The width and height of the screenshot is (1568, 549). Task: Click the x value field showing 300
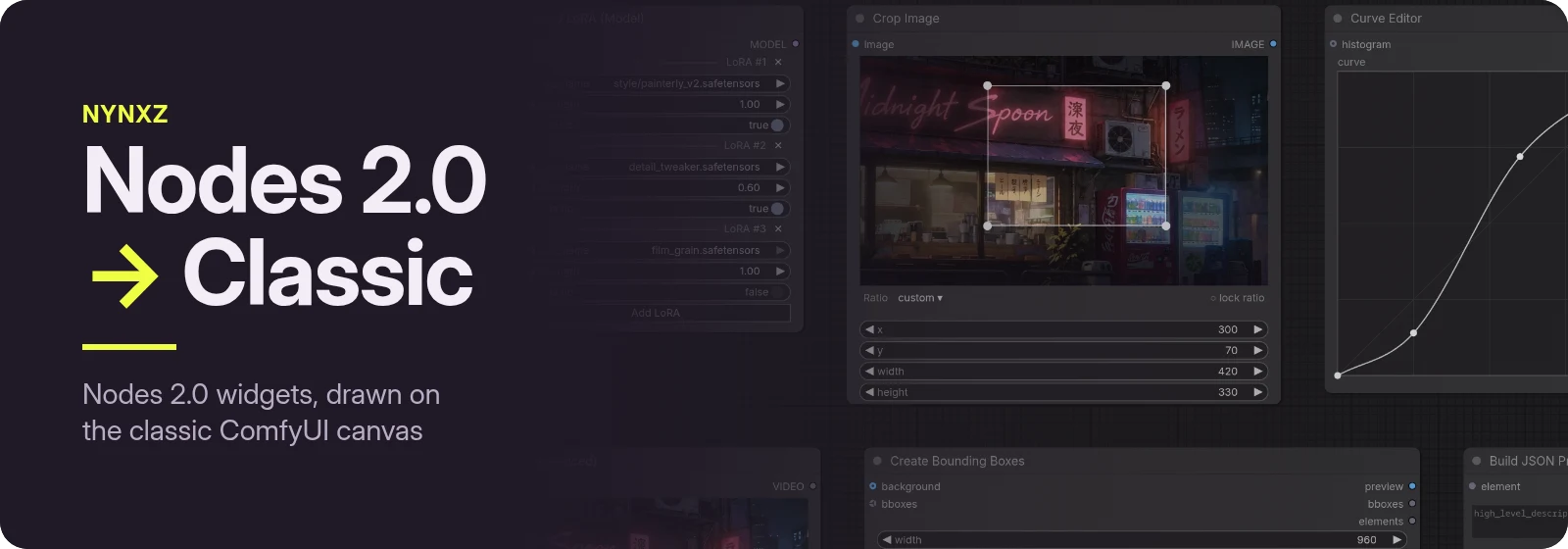point(1063,329)
